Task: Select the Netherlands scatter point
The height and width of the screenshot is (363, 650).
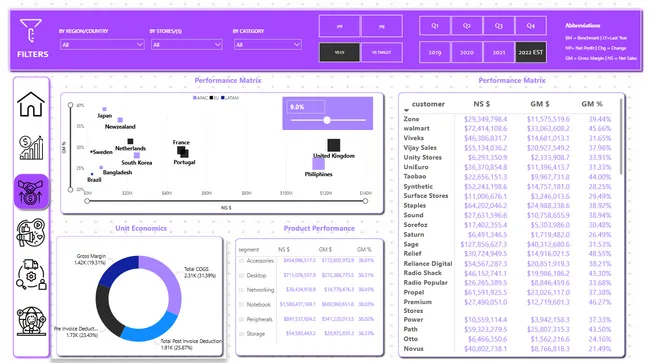Action: click(x=130, y=141)
